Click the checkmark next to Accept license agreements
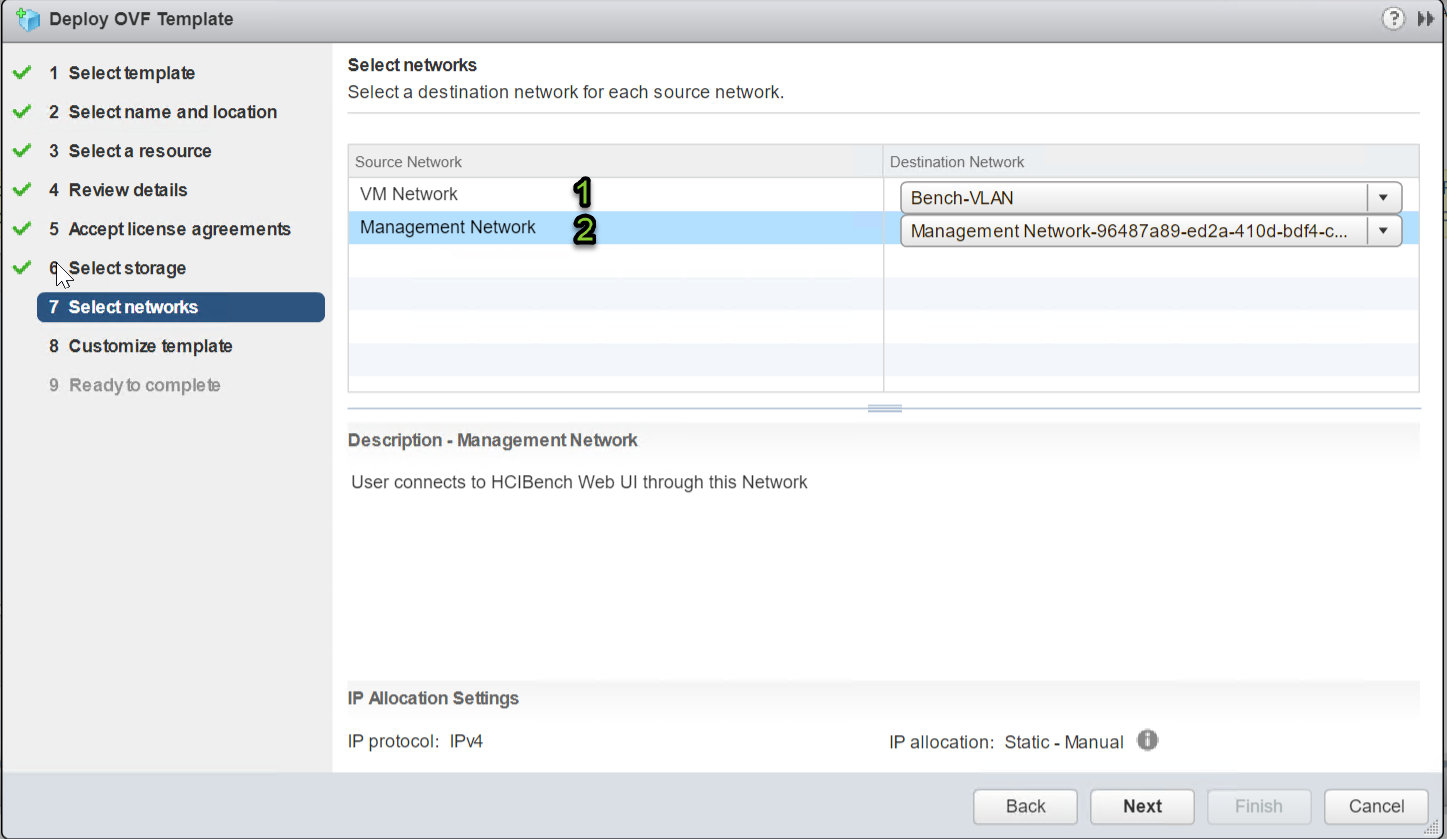The width and height of the screenshot is (1447, 839). 21,228
